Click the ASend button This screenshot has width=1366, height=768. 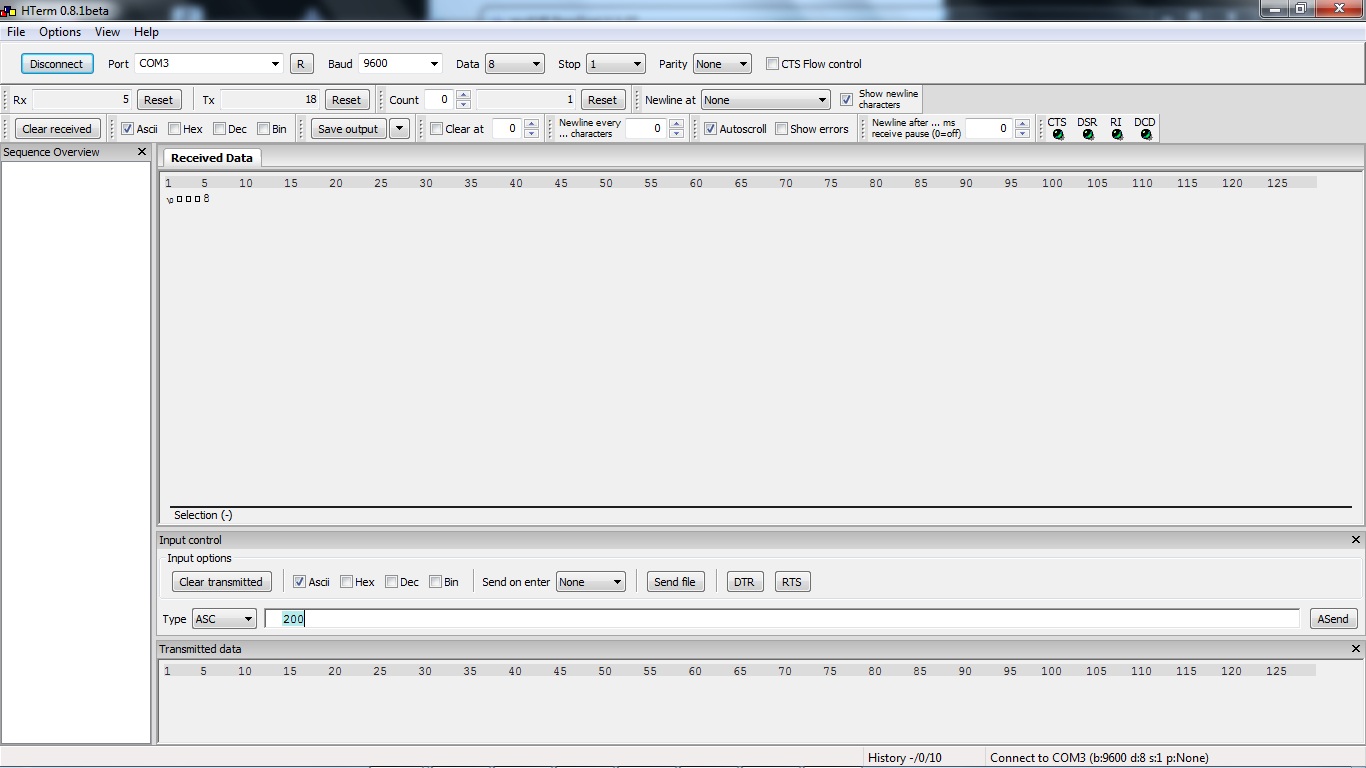(x=1333, y=619)
